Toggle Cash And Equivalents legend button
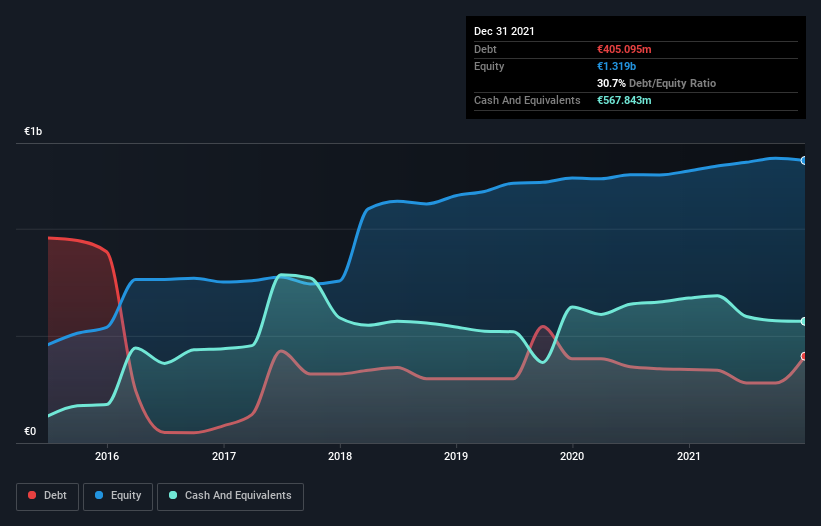 tap(230, 496)
